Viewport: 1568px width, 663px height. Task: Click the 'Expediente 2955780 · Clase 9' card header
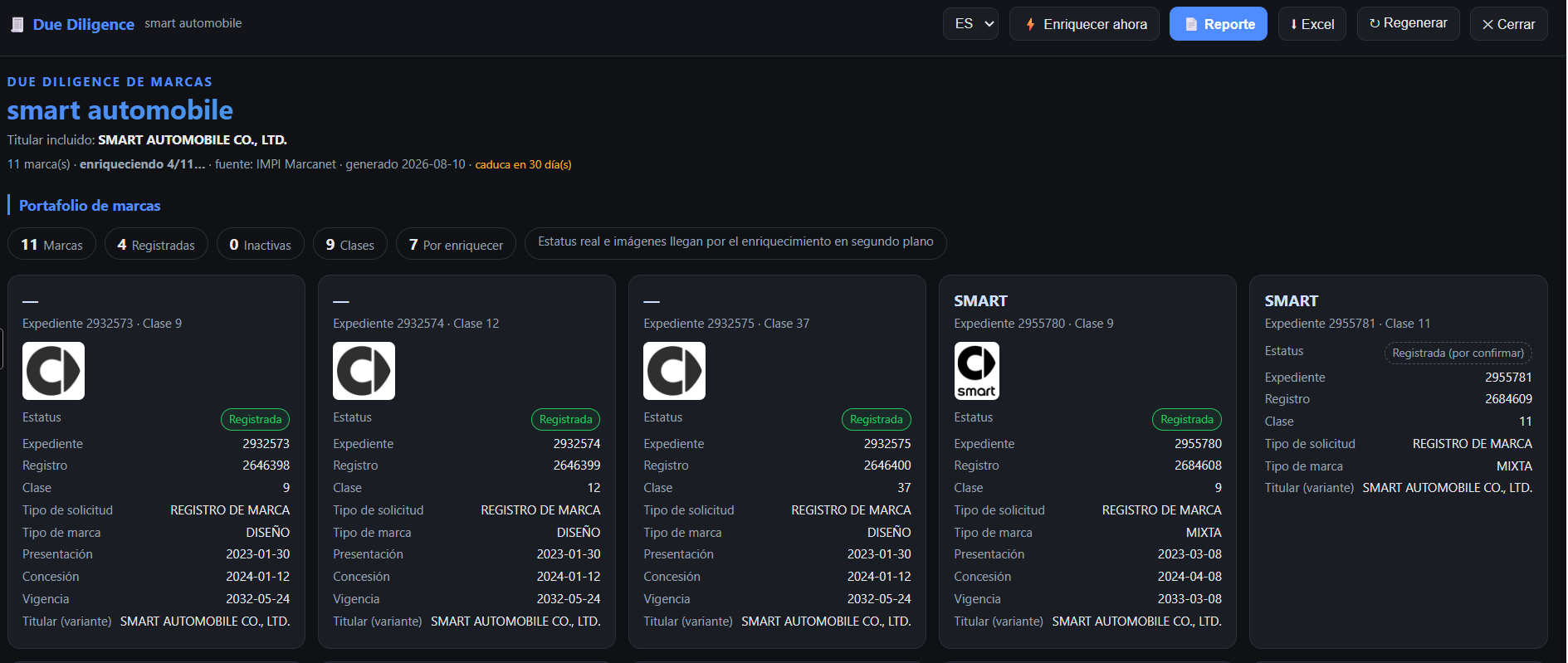[x=1034, y=324]
